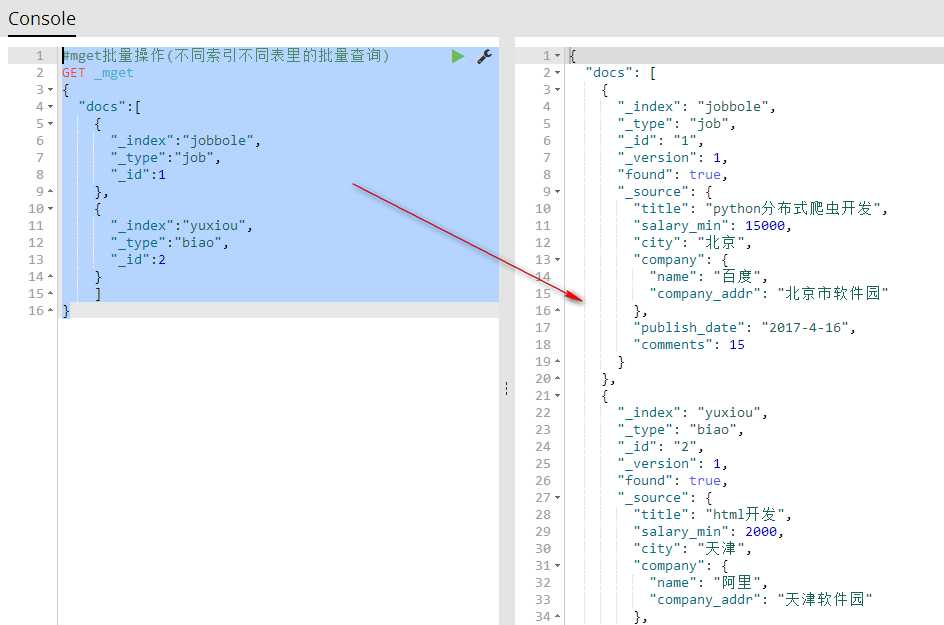Click the salary_min 15000 value
Viewport: 944px width, 625px height.
[765, 226]
